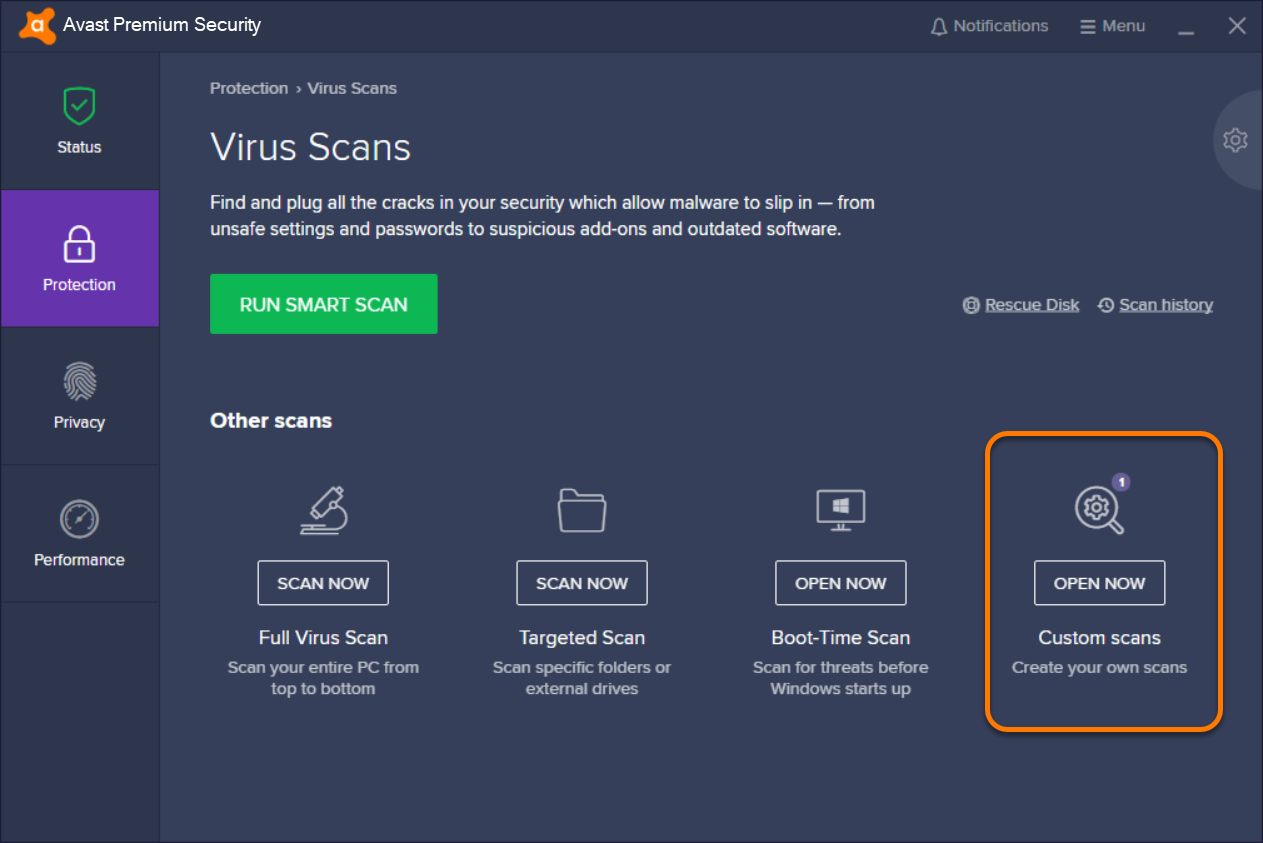The width and height of the screenshot is (1263, 843).
Task: Click the Virus Scans breadcrumb
Action: pyautogui.click(x=352, y=88)
